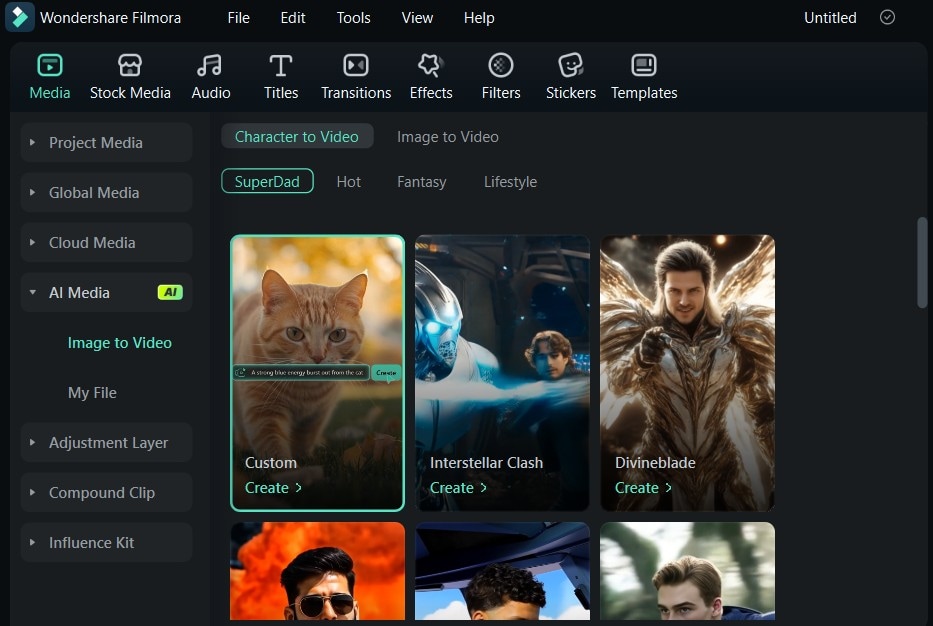Click the Untitled project name
Image resolution: width=933 pixels, height=626 pixels.
point(830,18)
